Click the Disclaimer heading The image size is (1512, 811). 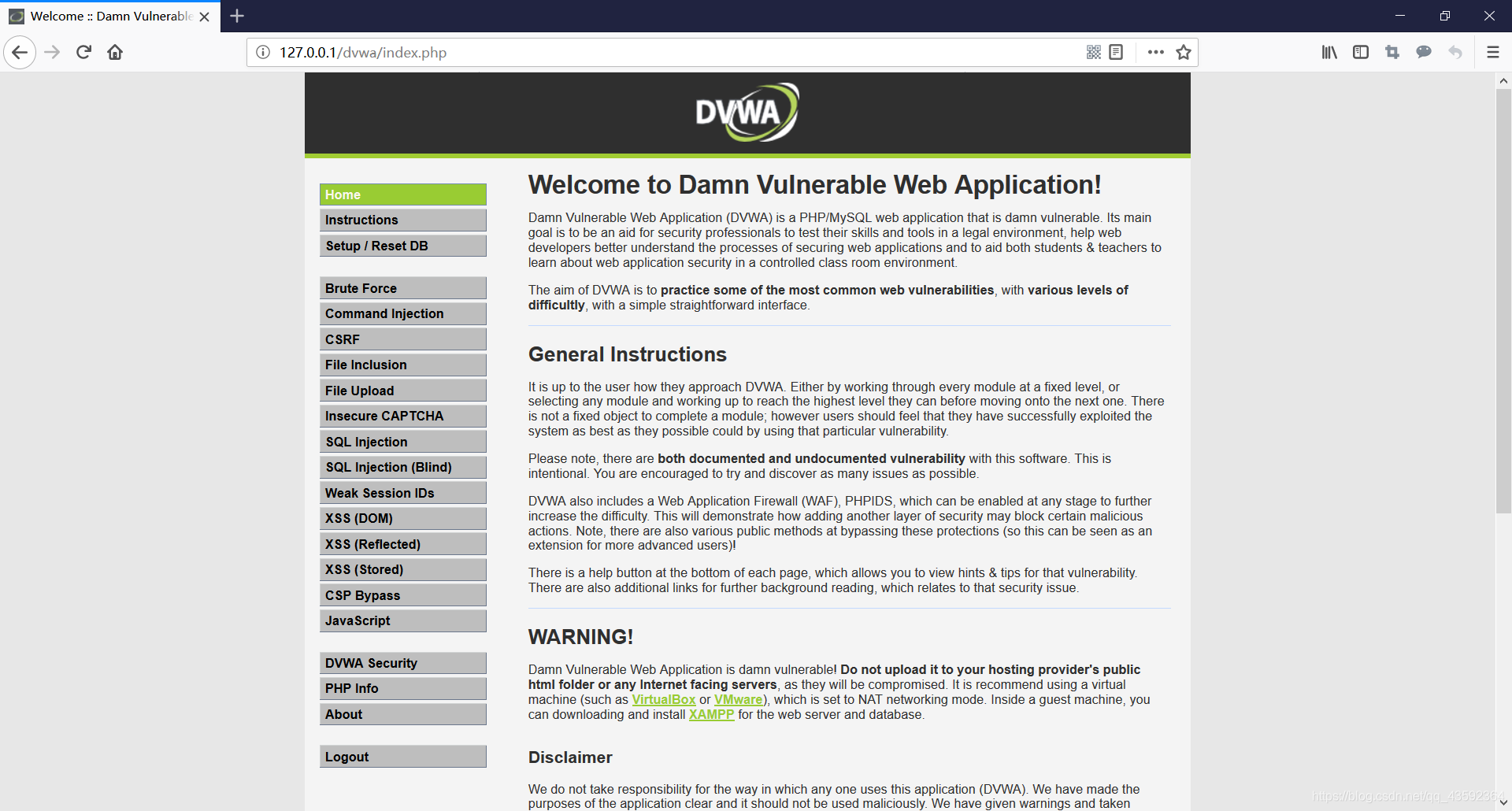570,757
